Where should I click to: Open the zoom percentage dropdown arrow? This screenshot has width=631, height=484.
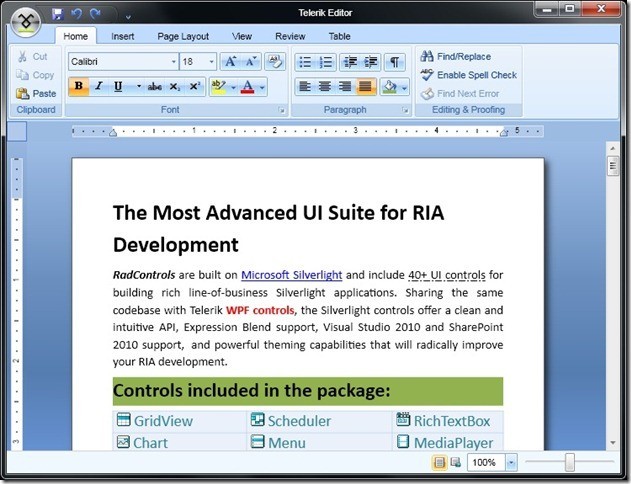coord(511,462)
